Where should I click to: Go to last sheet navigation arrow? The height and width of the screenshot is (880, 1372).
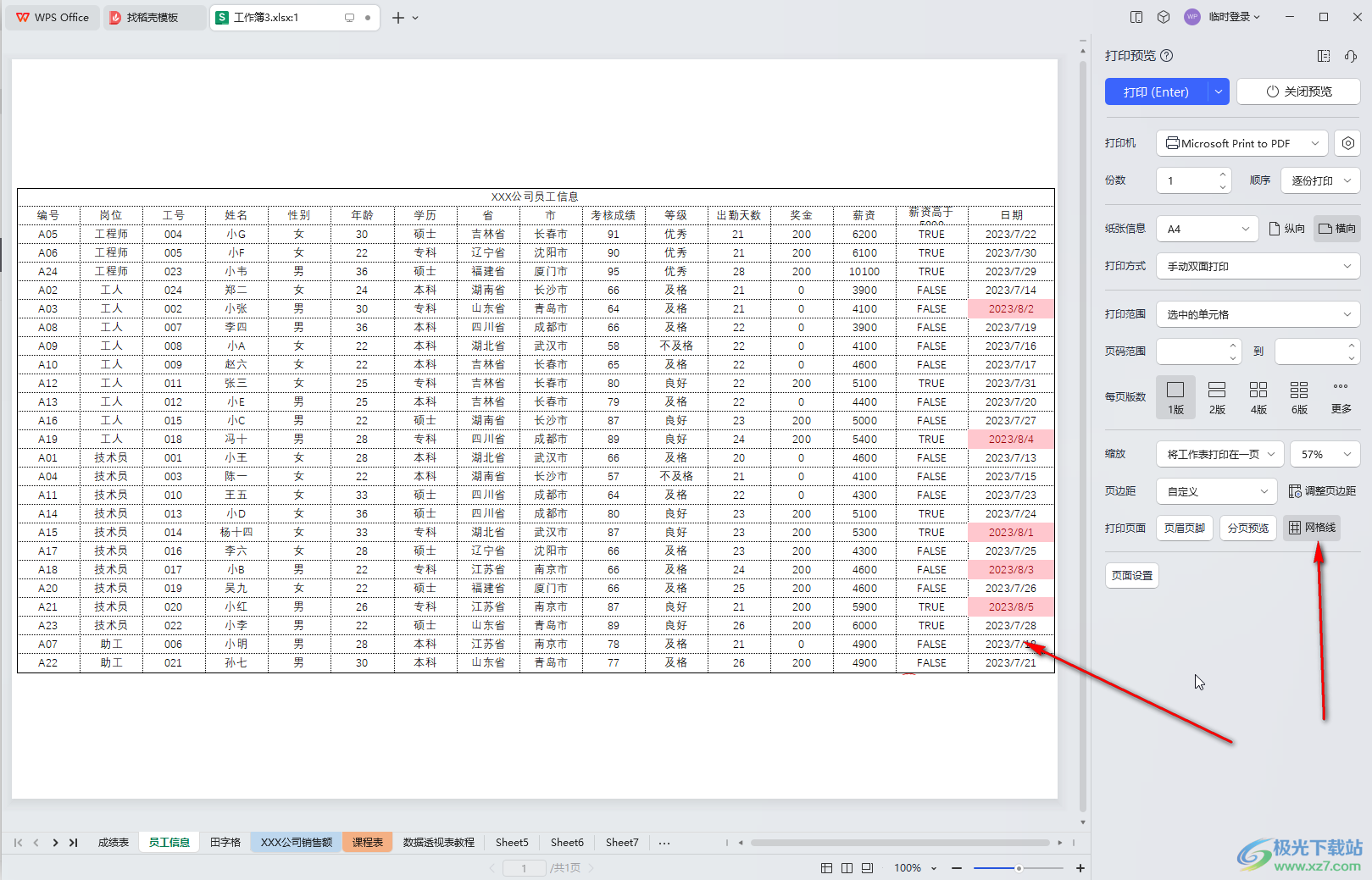point(74,843)
